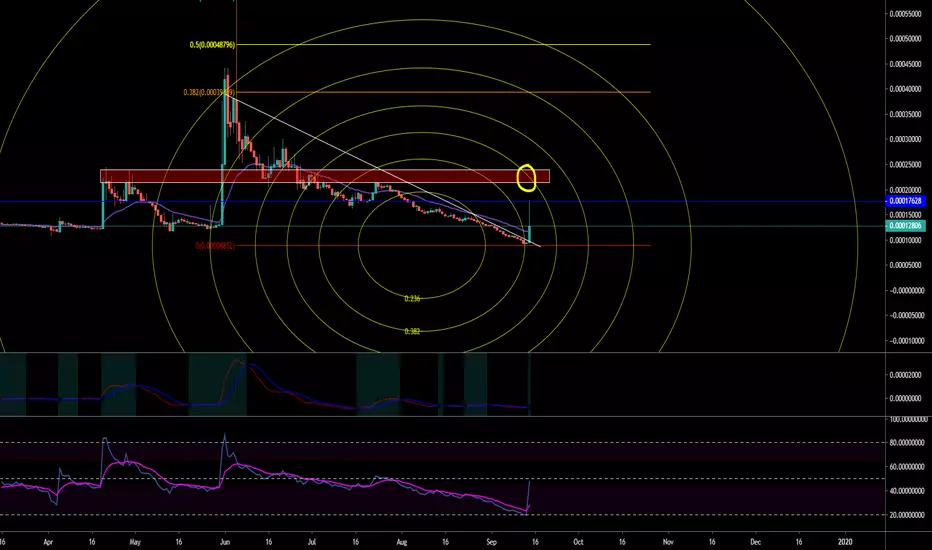
Task: Click the 0.00025000 price axis label
Action: pyautogui.click(x=906, y=165)
